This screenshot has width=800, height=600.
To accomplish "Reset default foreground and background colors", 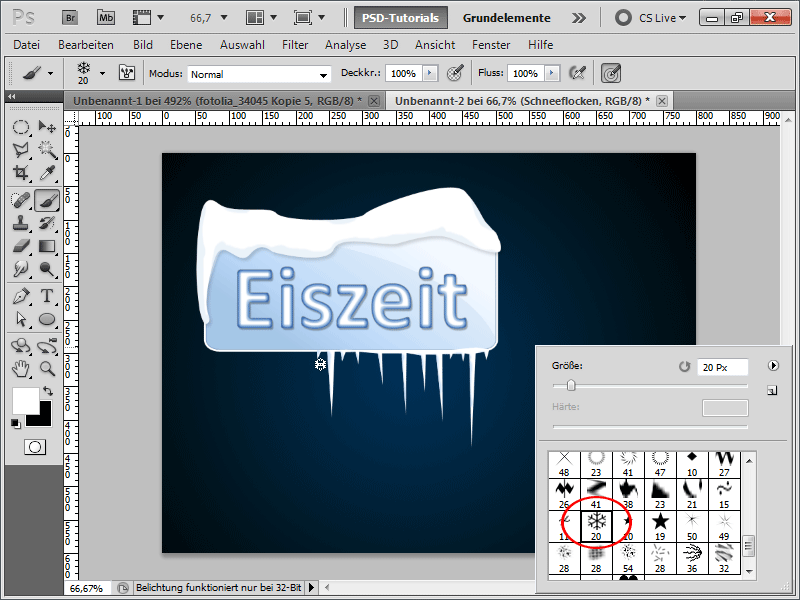I will (15, 423).
